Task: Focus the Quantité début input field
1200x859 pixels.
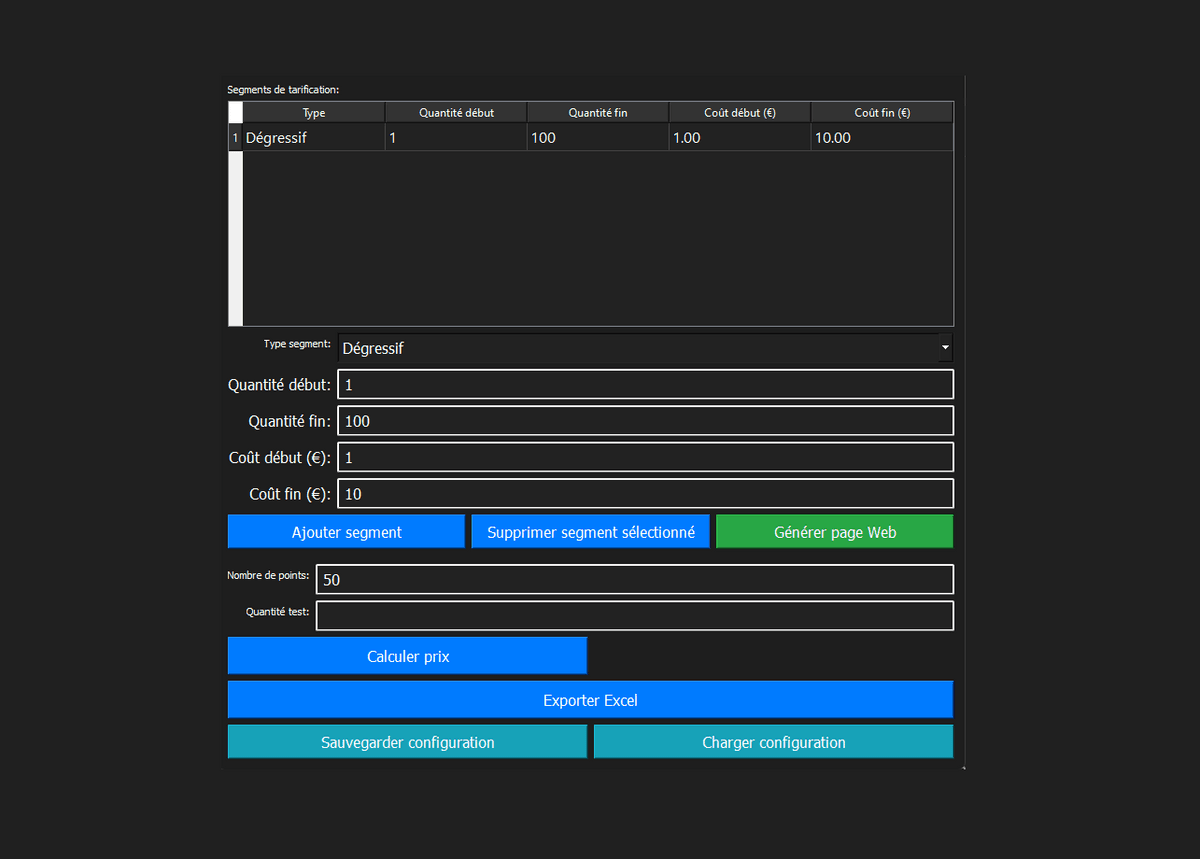Action: (x=645, y=385)
